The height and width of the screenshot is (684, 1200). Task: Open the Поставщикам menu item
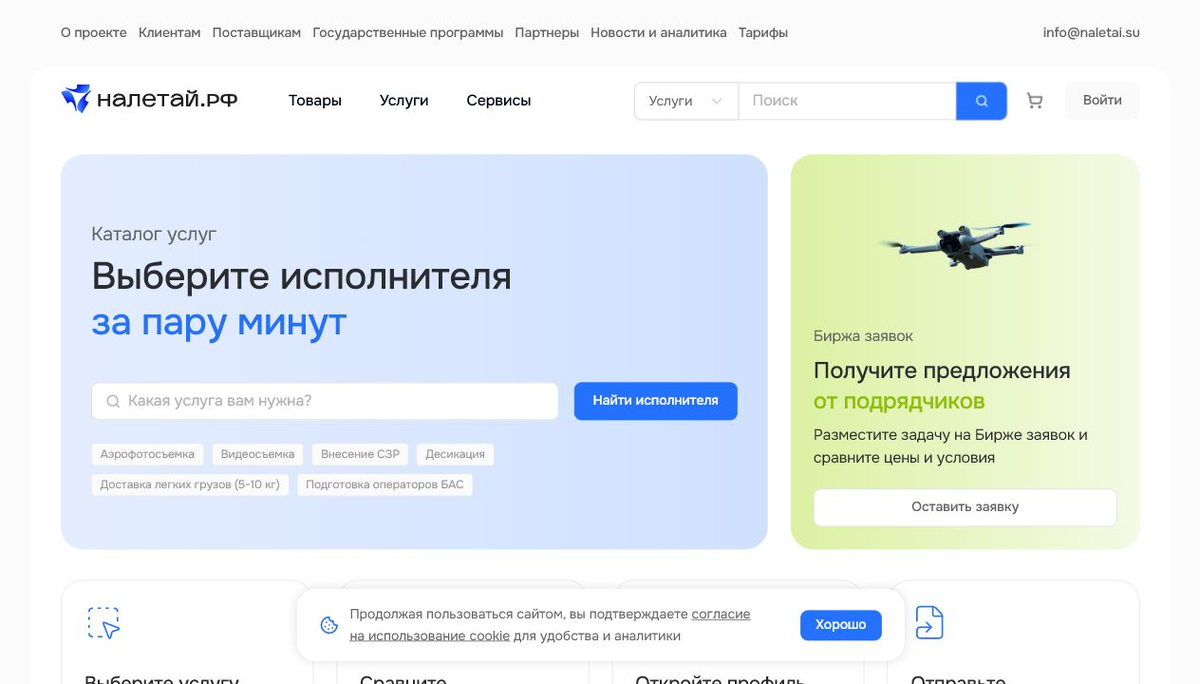(256, 32)
